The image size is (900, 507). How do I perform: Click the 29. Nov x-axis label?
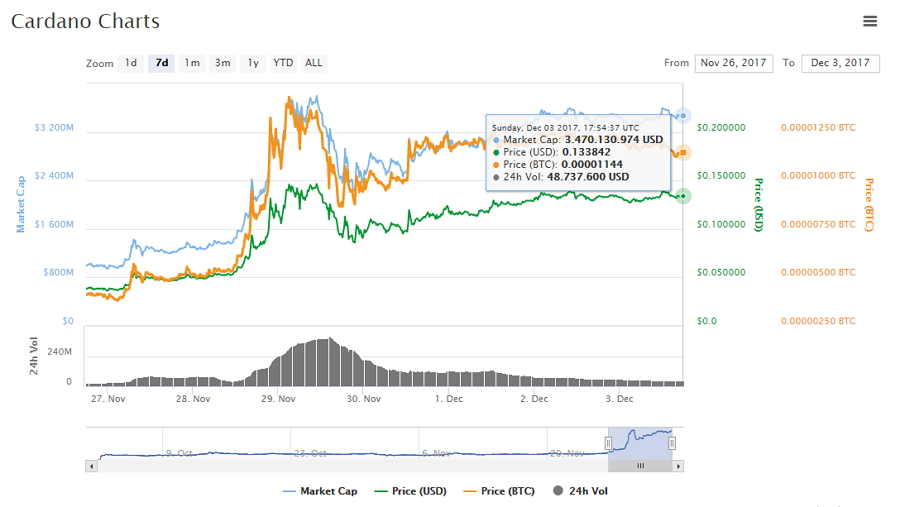278,399
